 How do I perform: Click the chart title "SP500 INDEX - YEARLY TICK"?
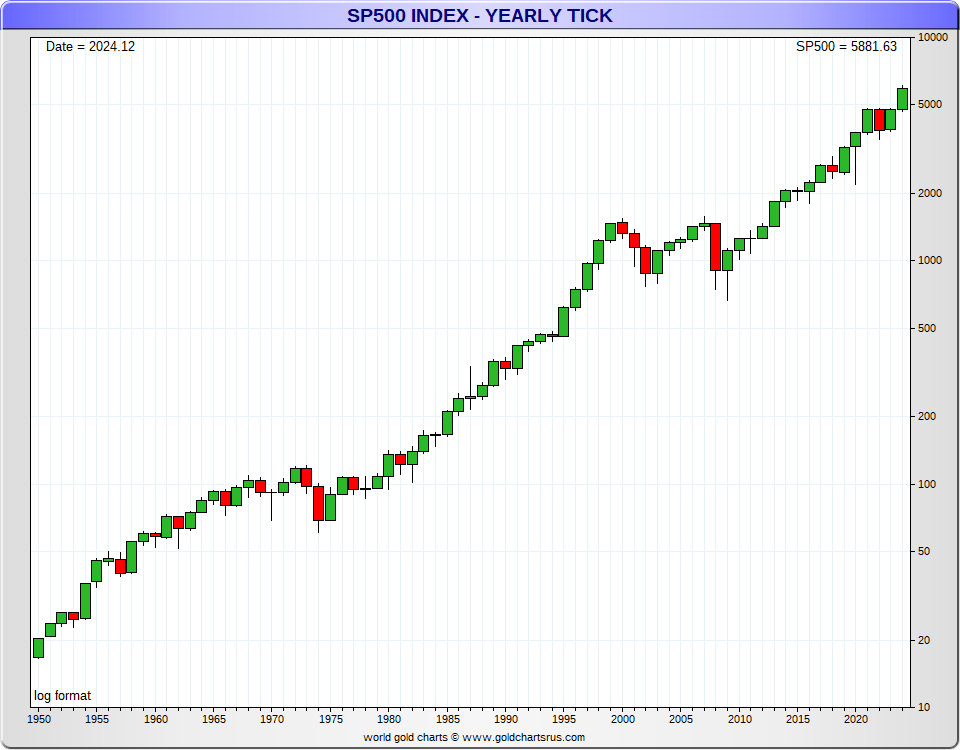[x=479, y=15]
